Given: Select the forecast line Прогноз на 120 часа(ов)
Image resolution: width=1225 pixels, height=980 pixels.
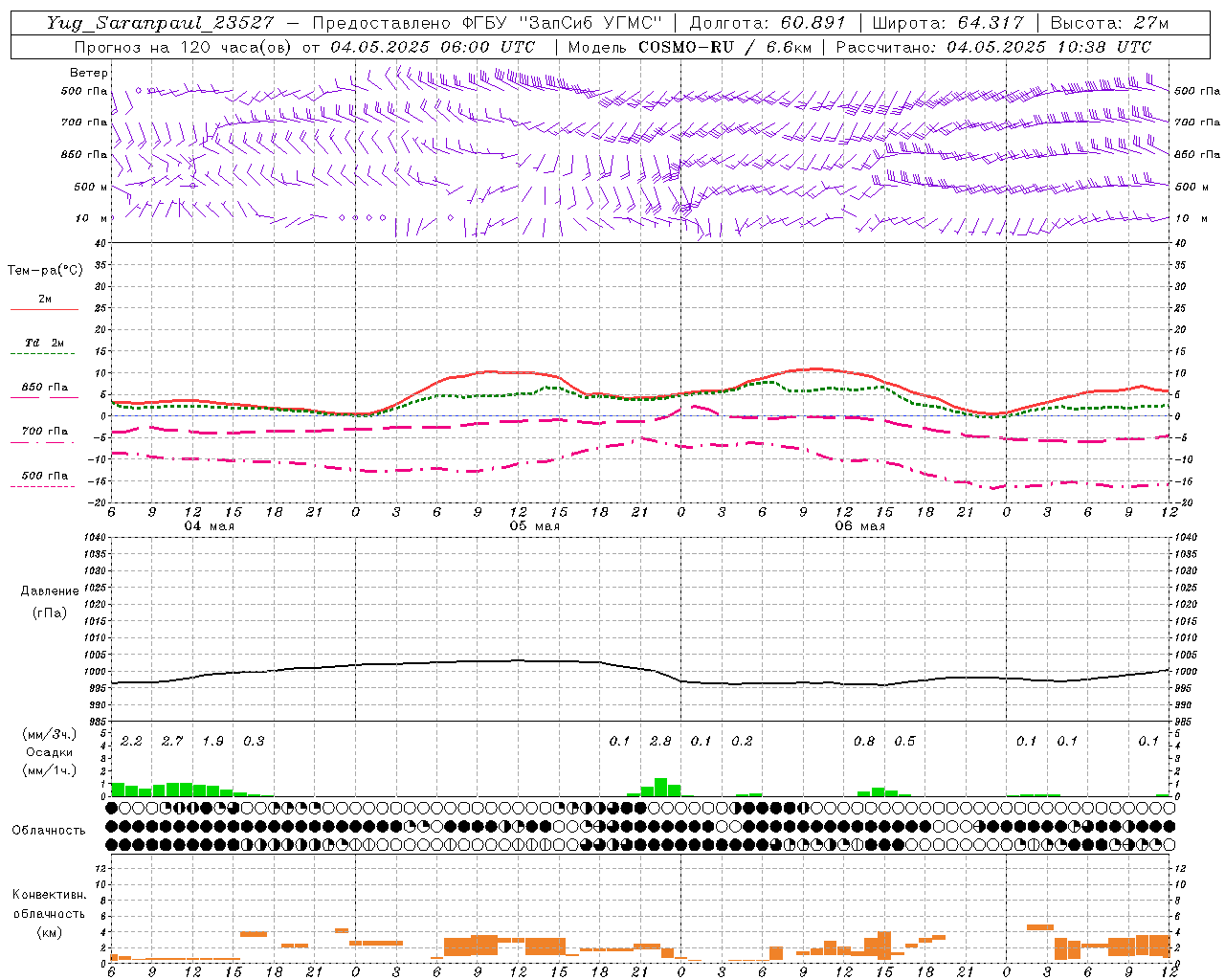Looking at the screenshot, I should pyautogui.click(x=183, y=47).
